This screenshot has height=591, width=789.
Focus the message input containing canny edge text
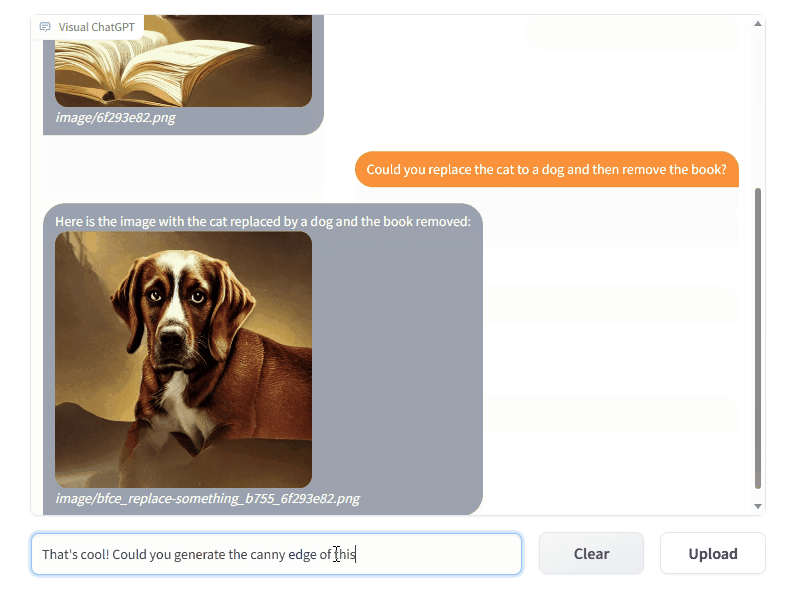276,554
